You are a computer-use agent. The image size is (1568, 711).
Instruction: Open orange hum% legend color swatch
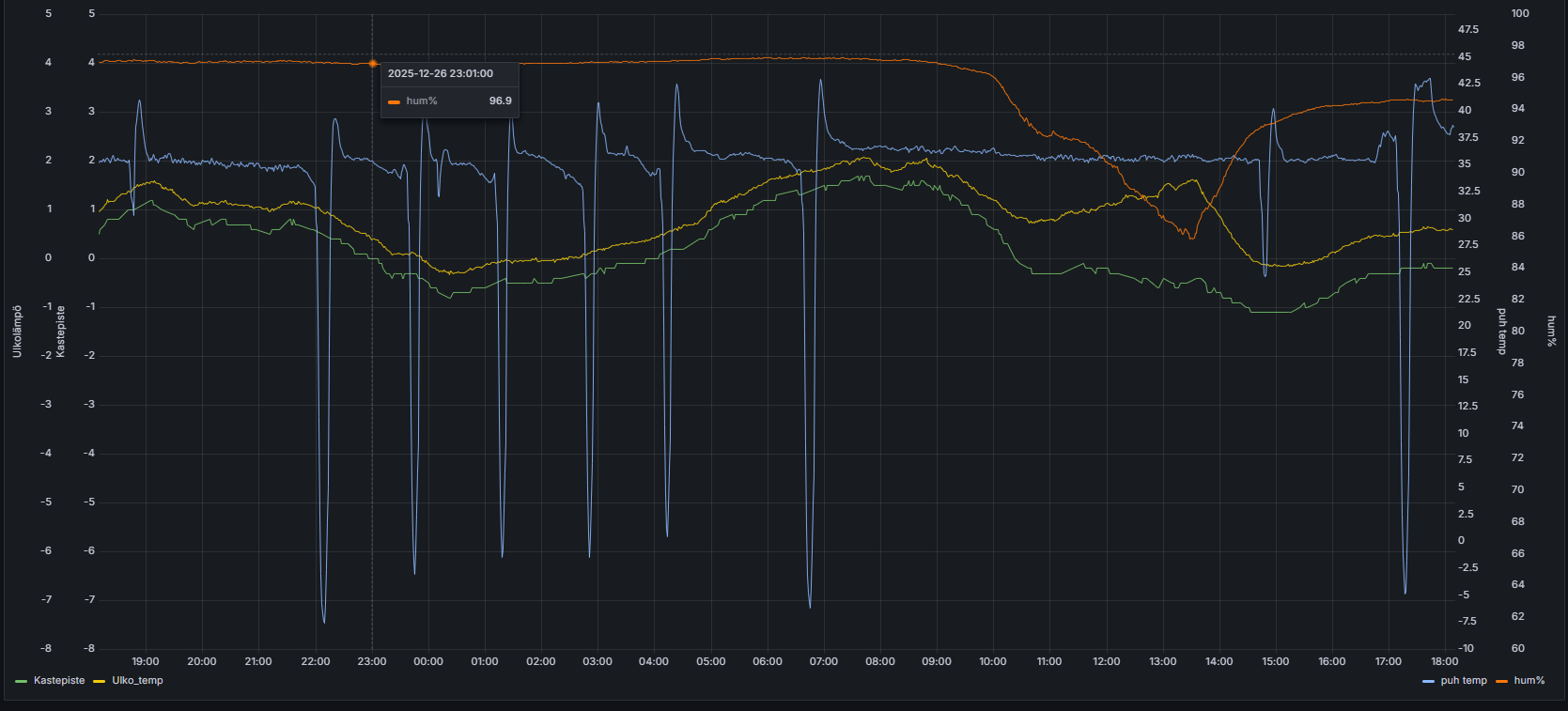1501,681
